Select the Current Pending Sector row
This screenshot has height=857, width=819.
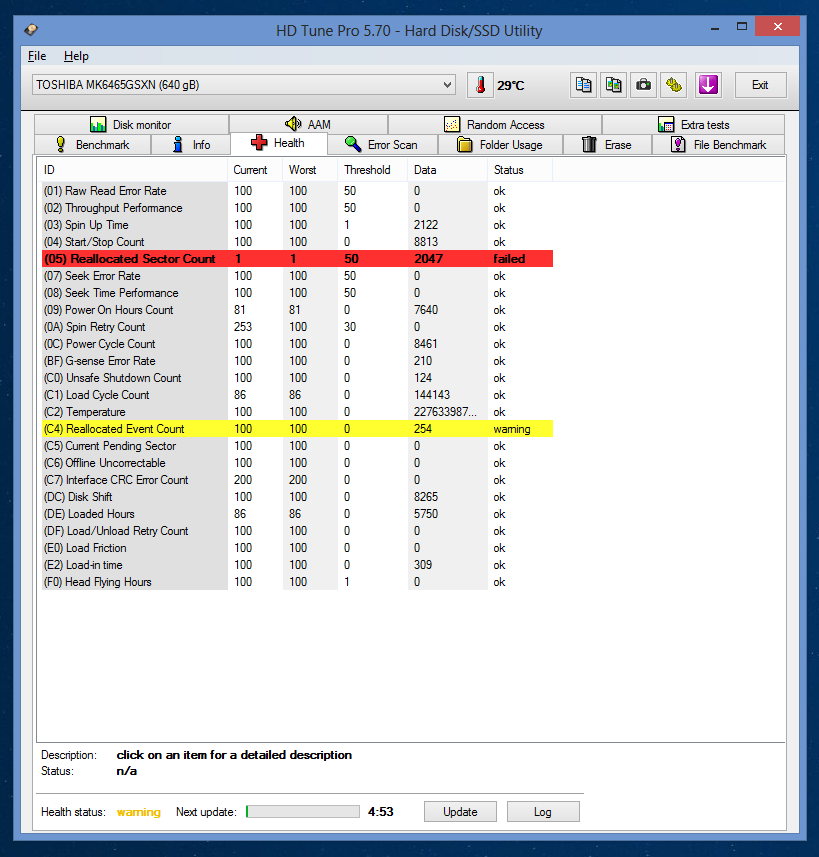pos(297,446)
